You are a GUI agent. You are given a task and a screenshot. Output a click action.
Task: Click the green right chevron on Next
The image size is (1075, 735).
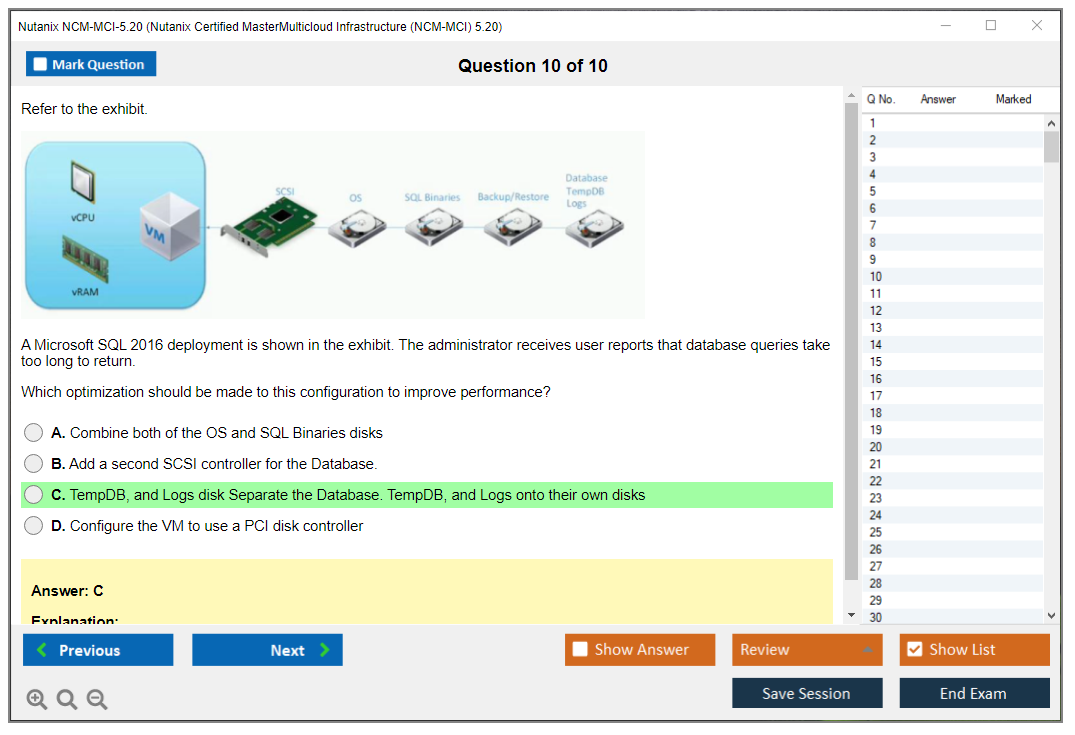point(325,650)
